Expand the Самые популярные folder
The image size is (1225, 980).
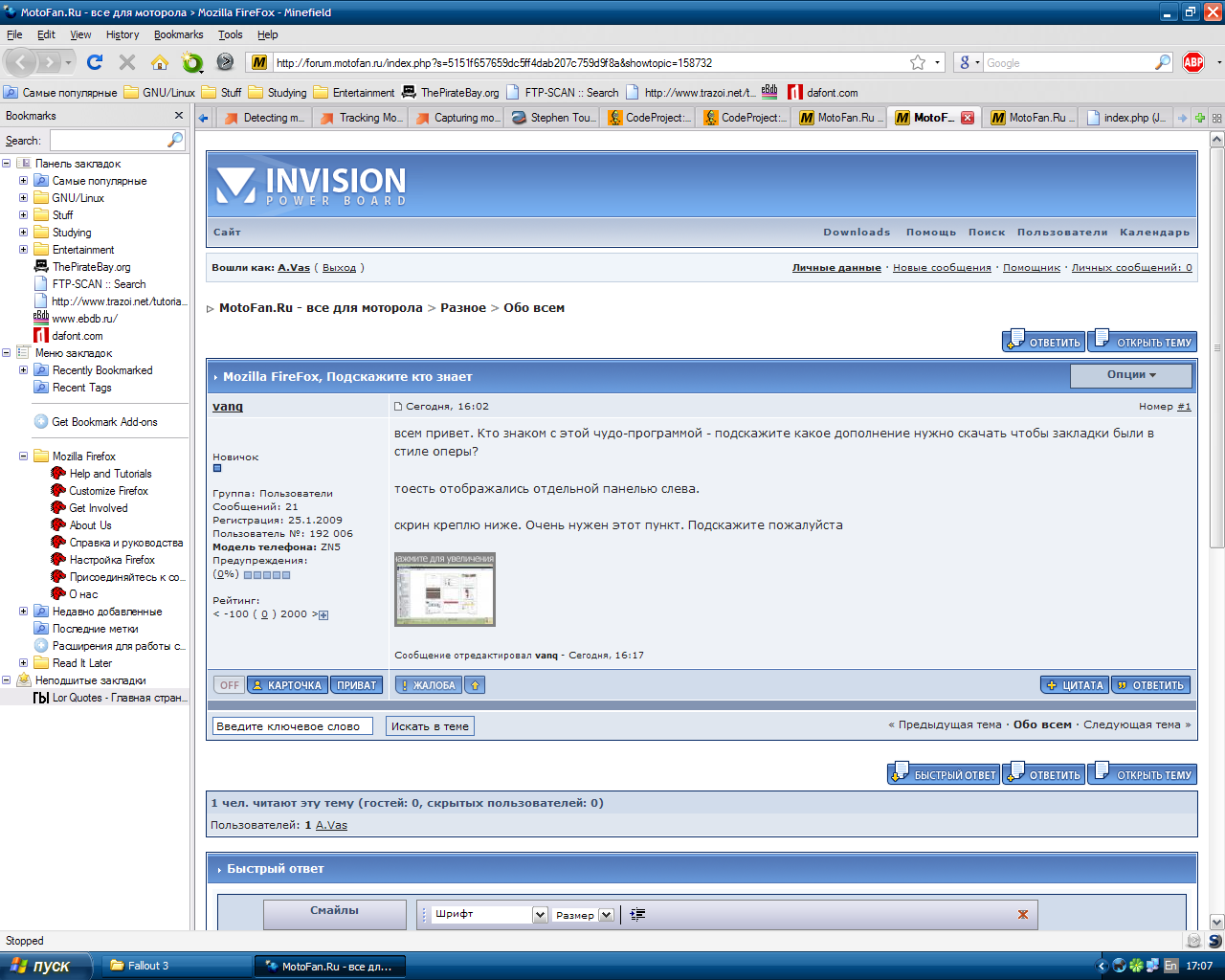click(23, 181)
